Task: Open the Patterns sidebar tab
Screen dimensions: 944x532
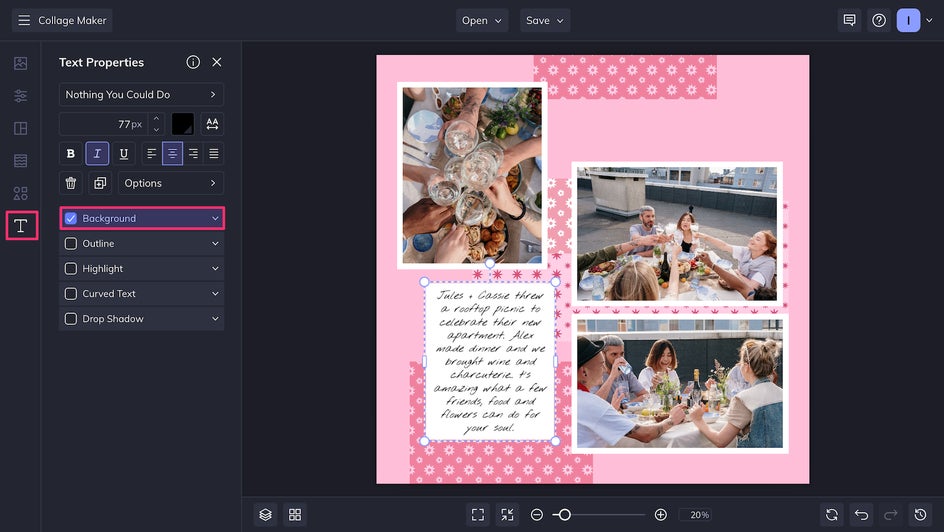Action: (x=20, y=161)
